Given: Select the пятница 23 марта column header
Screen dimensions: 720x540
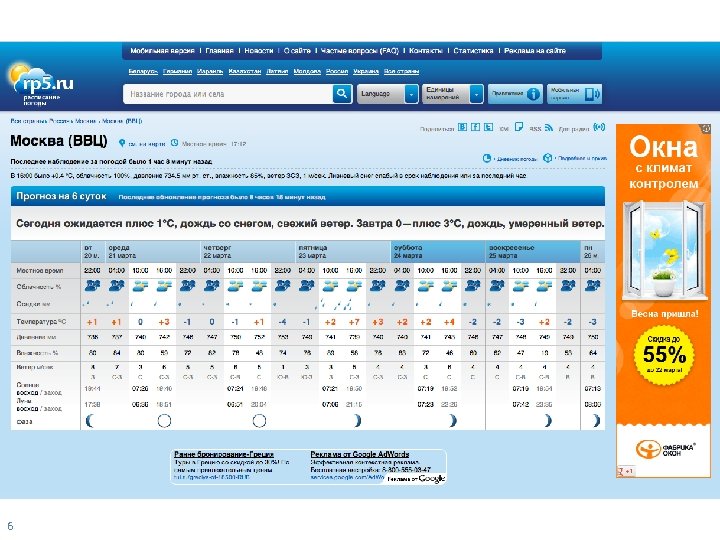Looking at the screenshot, I should coord(343,251).
